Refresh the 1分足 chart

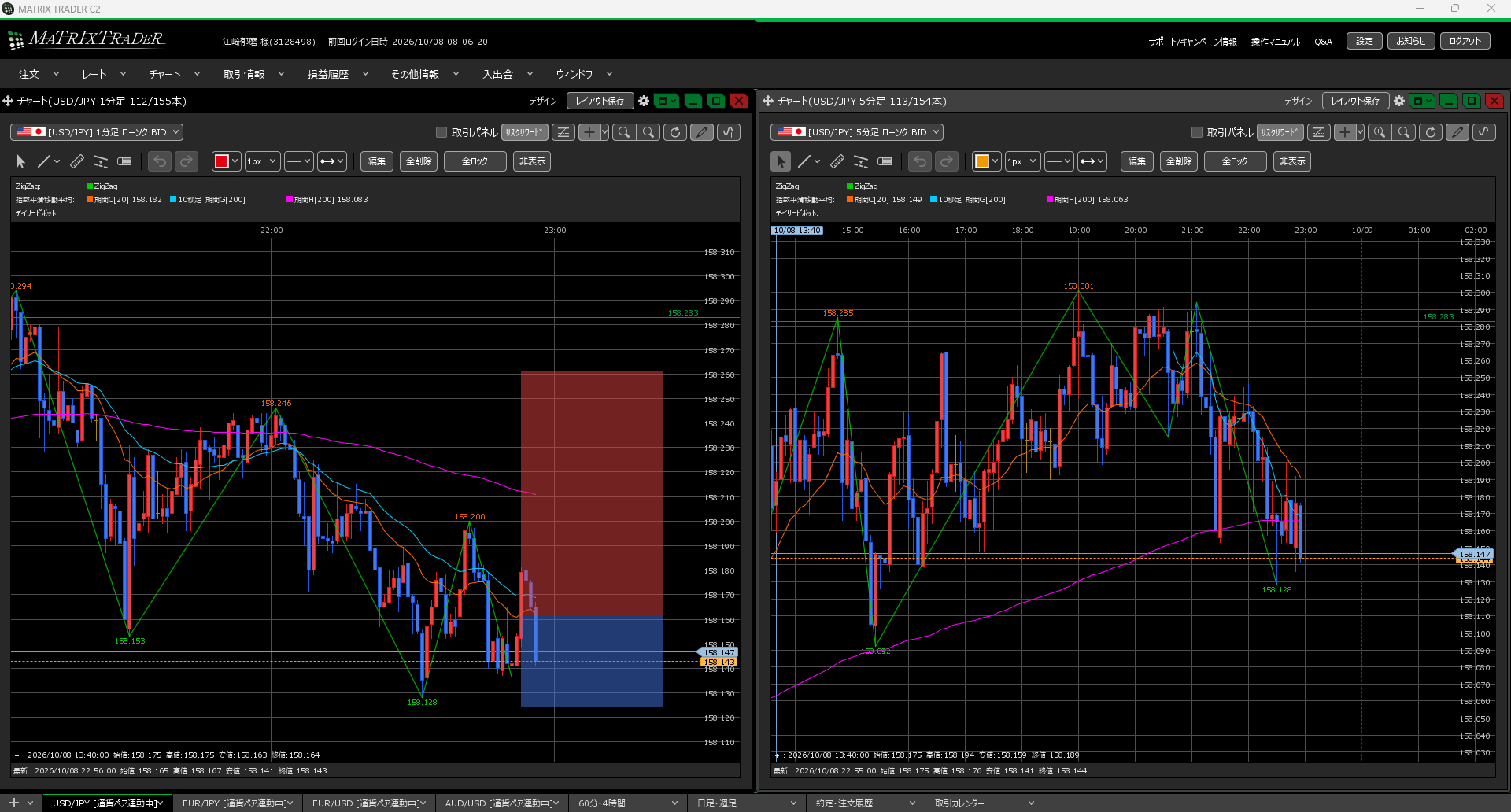[674, 132]
